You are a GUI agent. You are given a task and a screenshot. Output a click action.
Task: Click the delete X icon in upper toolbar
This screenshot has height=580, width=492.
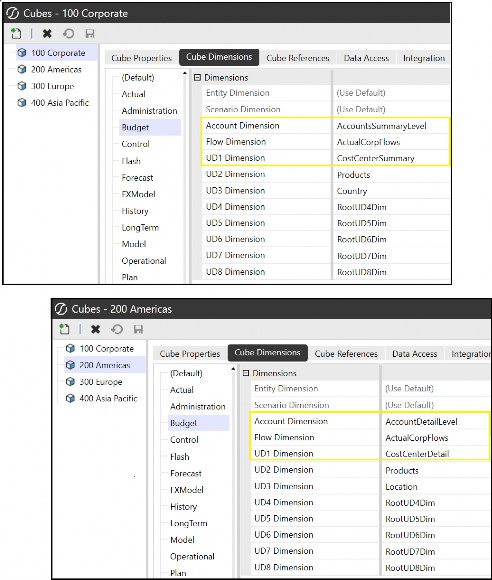(x=47, y=34)
